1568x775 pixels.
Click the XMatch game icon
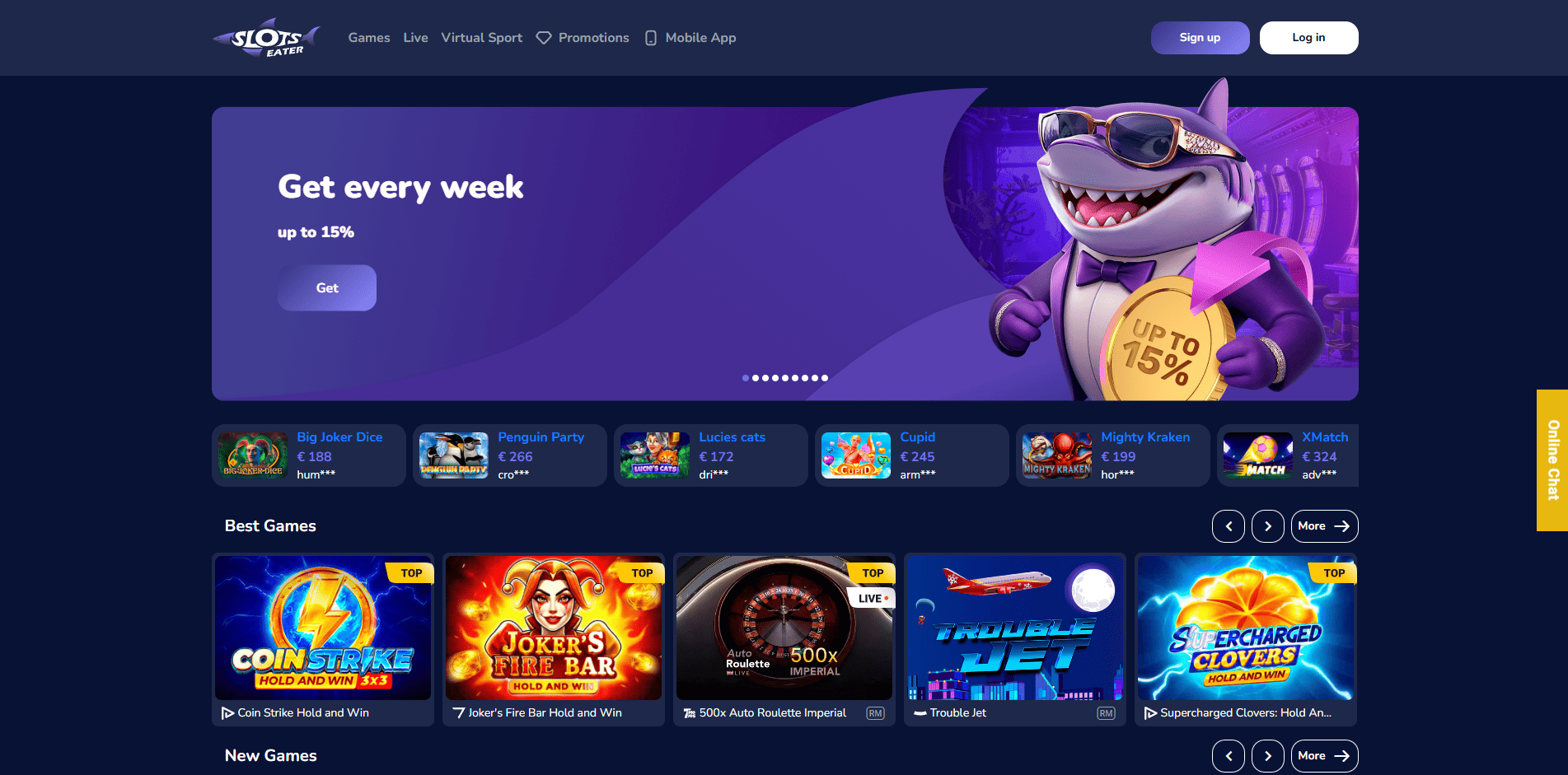[1258, 455]
